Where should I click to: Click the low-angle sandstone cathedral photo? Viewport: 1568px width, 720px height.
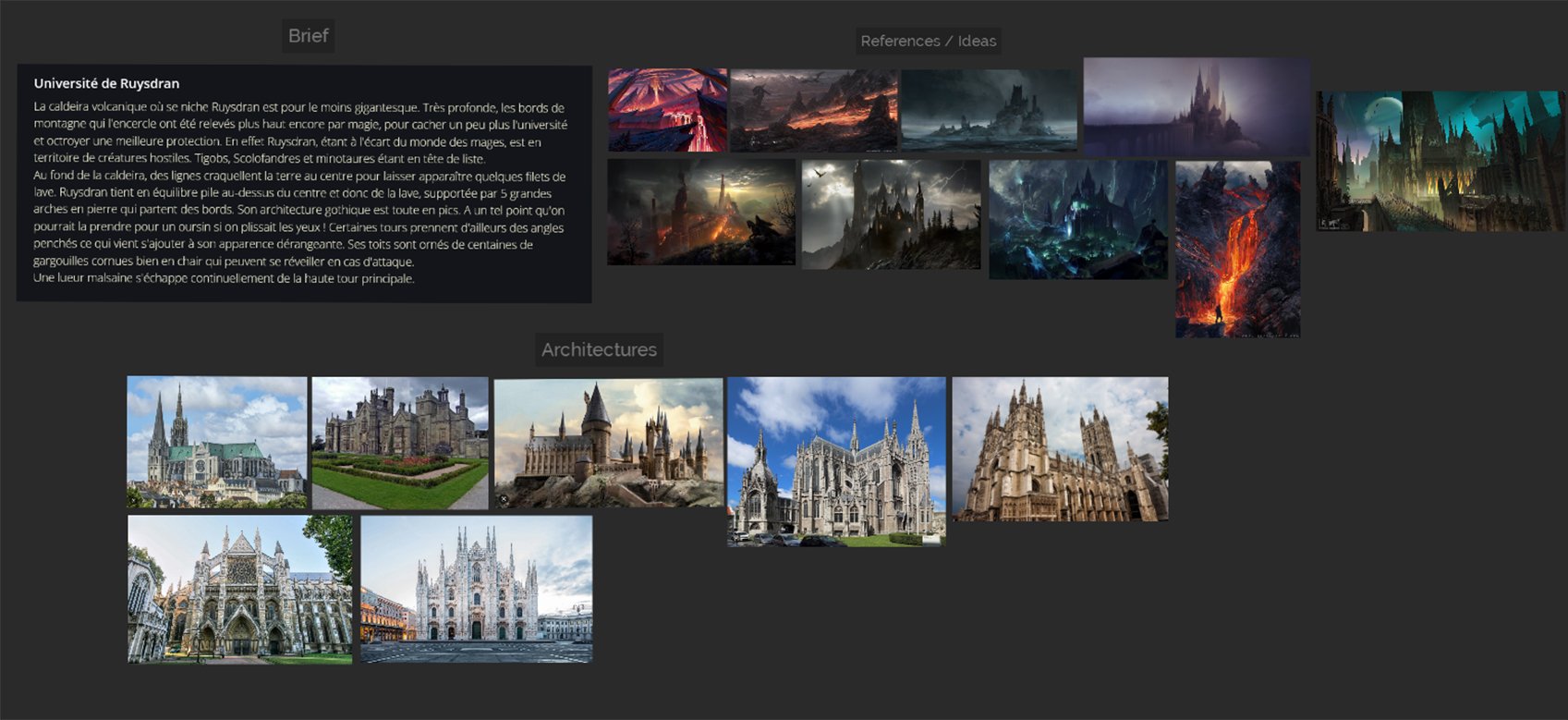[x=1059, y=448]
